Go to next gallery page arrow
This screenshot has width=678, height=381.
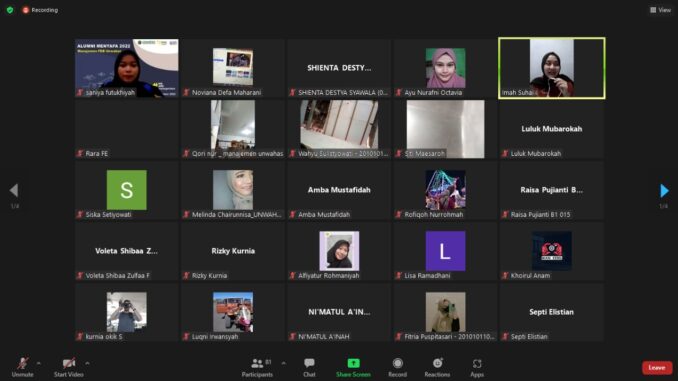(x=664, y=190)
